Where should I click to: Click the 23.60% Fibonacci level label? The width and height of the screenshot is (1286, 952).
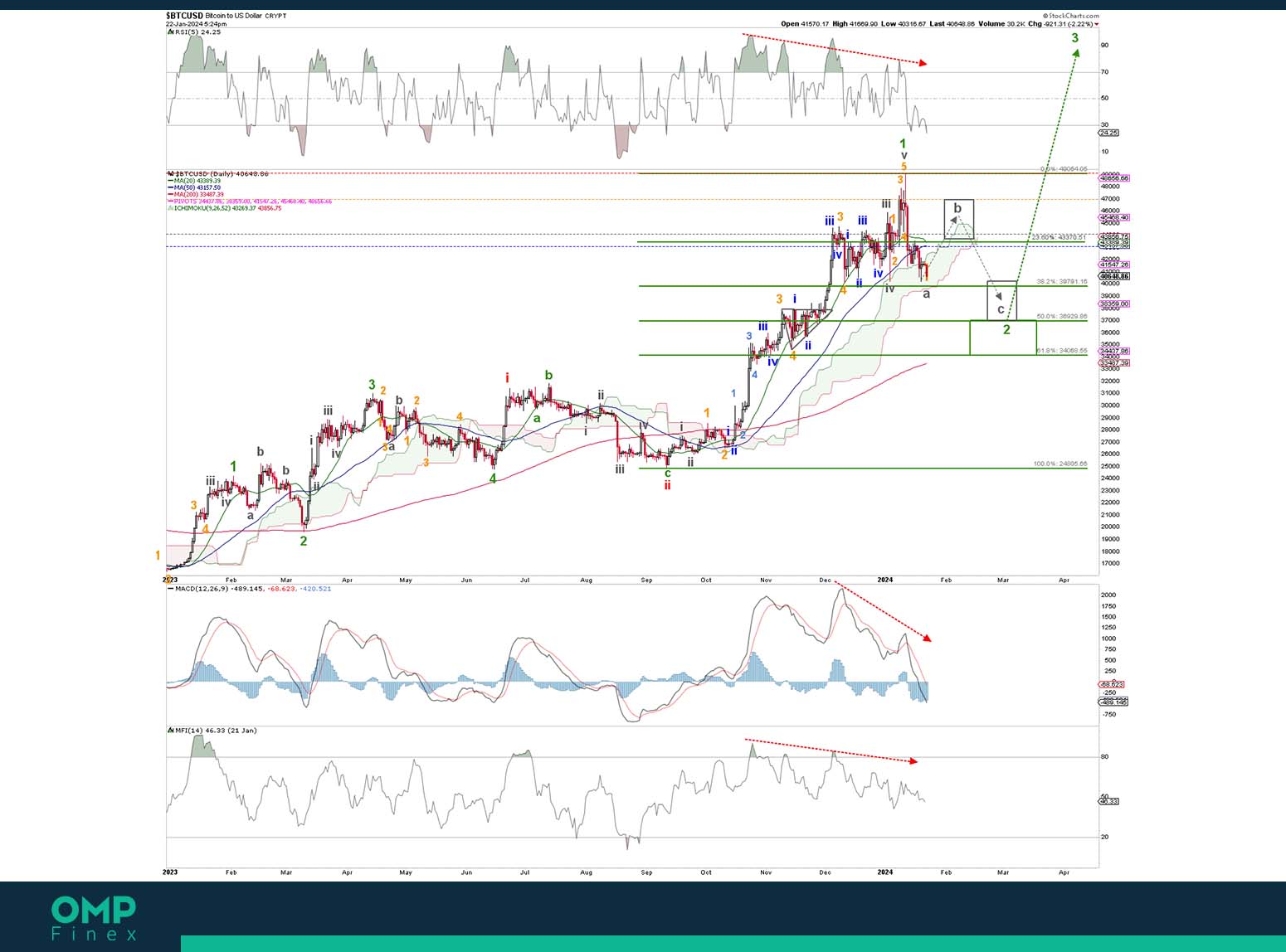click(1058, 237)
